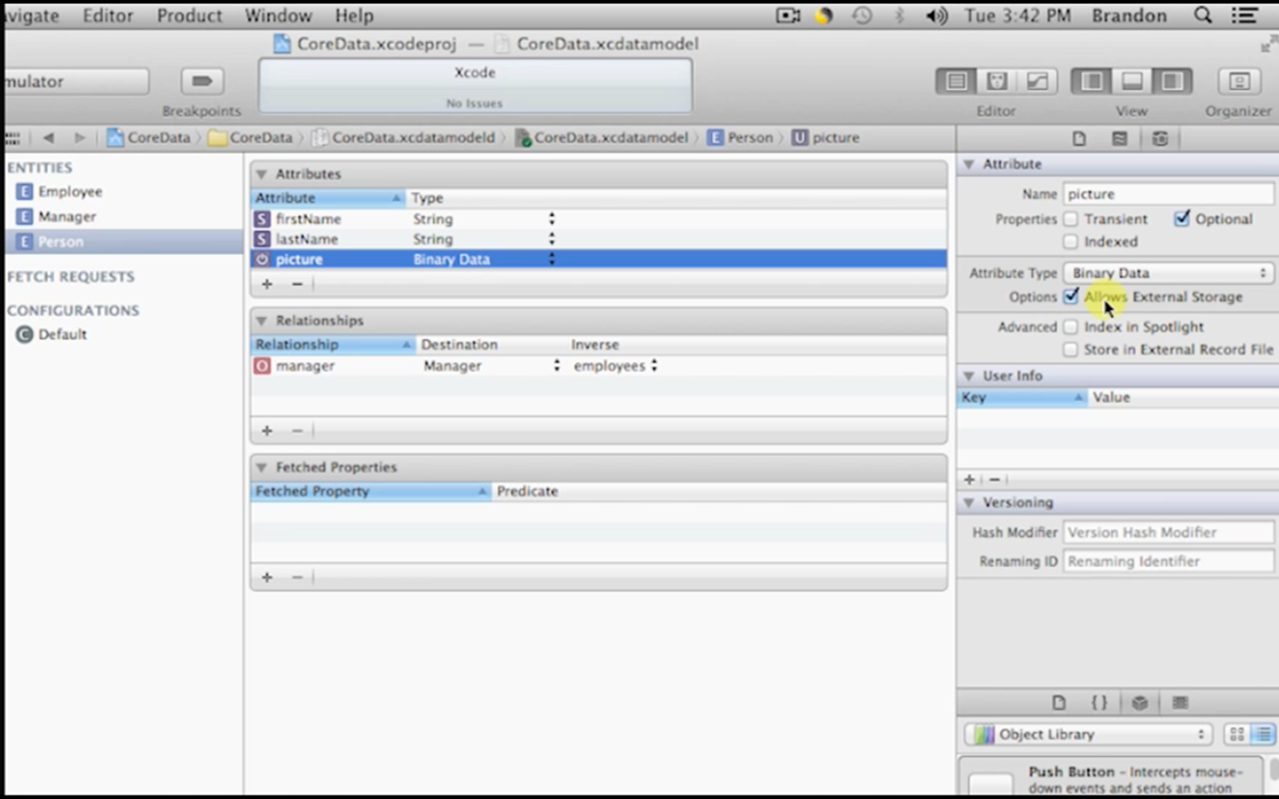Toggle Index in Spotlight checkbox
The image size is (1279, 799).
(x=1071, y=327)
